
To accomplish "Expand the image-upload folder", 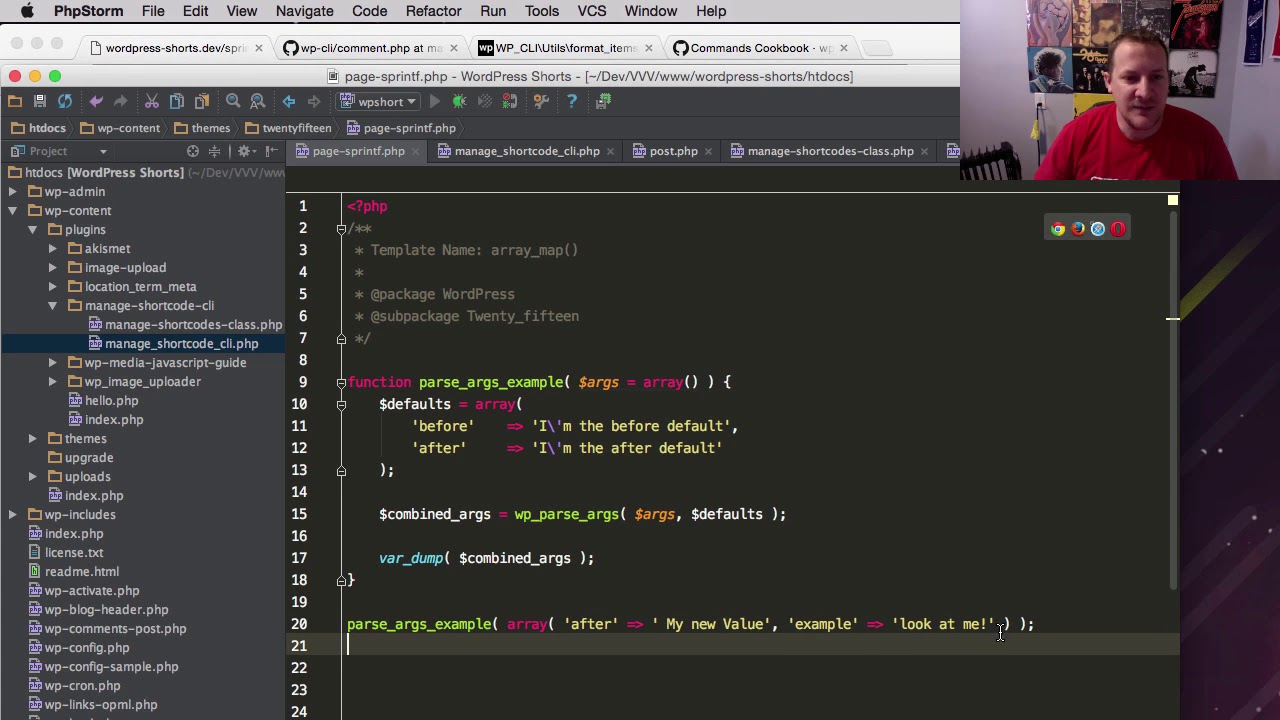I will point(52,268).
